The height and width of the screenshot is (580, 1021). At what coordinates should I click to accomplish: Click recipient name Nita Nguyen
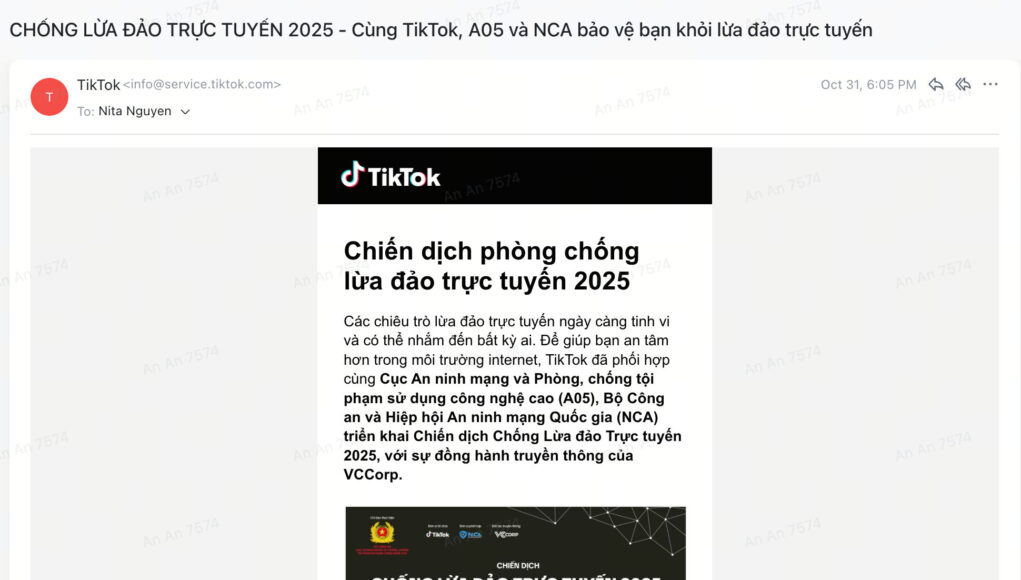coord(135,111)
